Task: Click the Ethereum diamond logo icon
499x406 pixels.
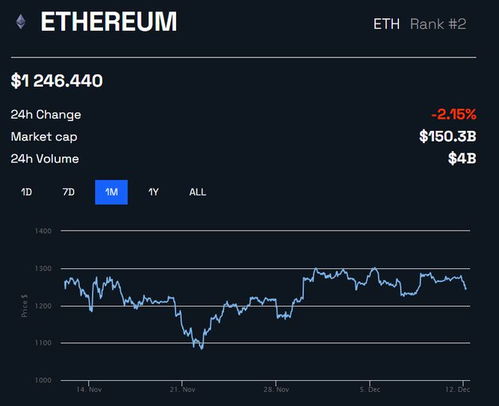Action: pos(21,22)
